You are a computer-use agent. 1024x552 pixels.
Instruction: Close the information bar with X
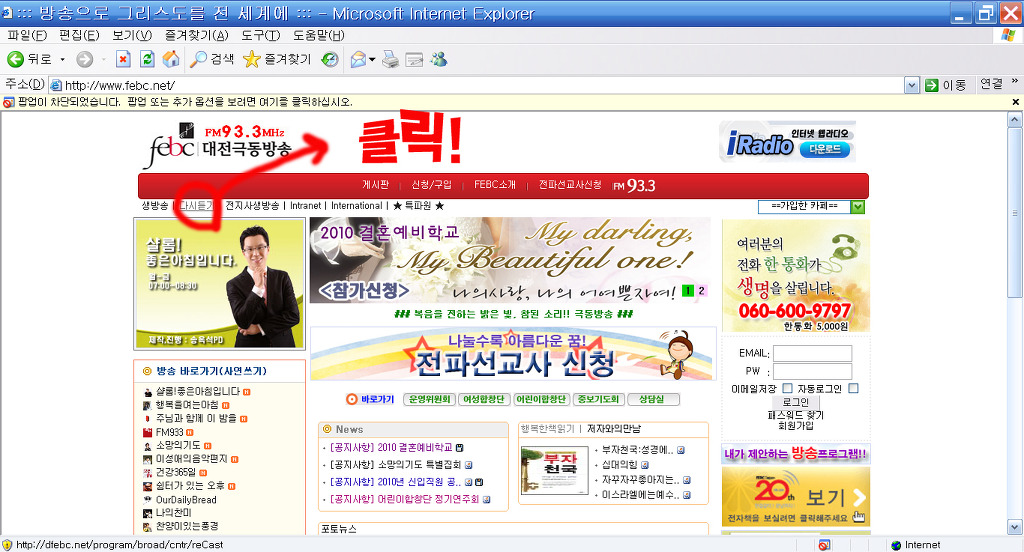(1016, 102)
